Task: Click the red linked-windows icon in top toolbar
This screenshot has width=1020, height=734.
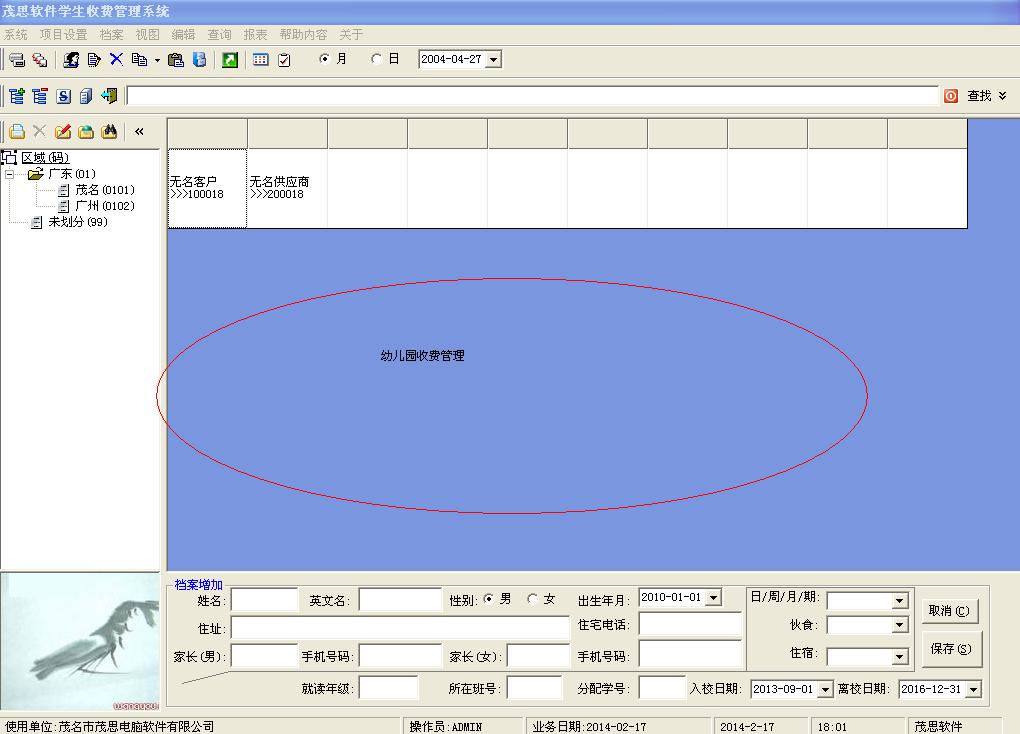Action: 40,60
